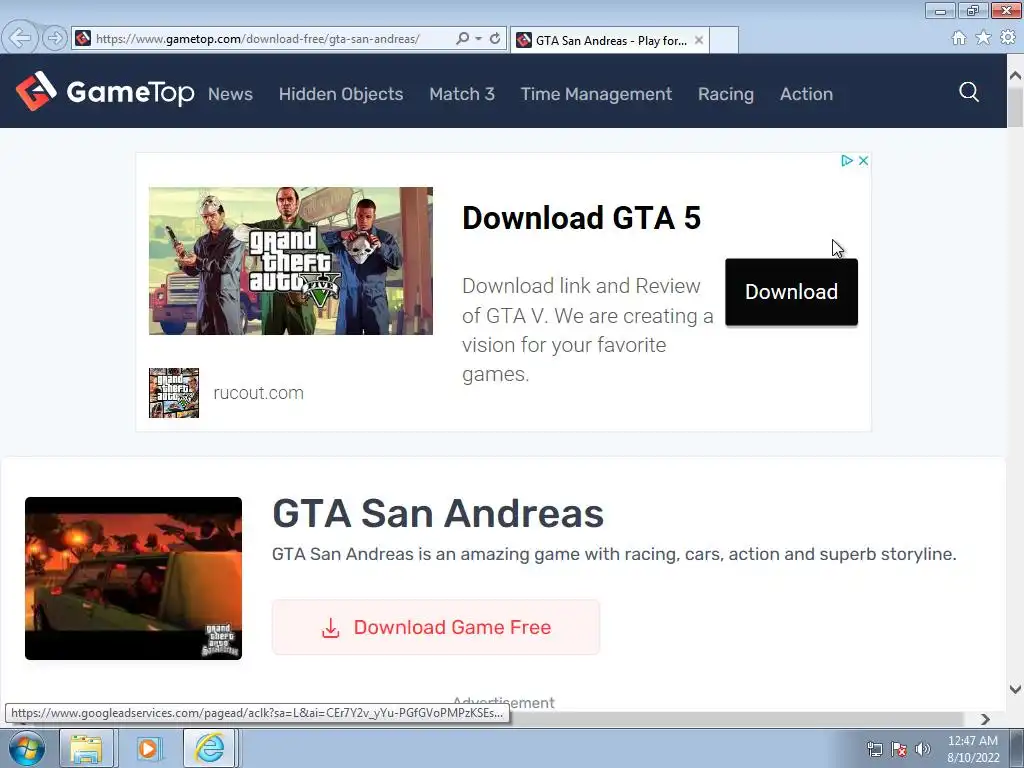This screenshot has height=768, width=1024.
Task: Click the rucout.com advertiser link
Action: point(259,393)
